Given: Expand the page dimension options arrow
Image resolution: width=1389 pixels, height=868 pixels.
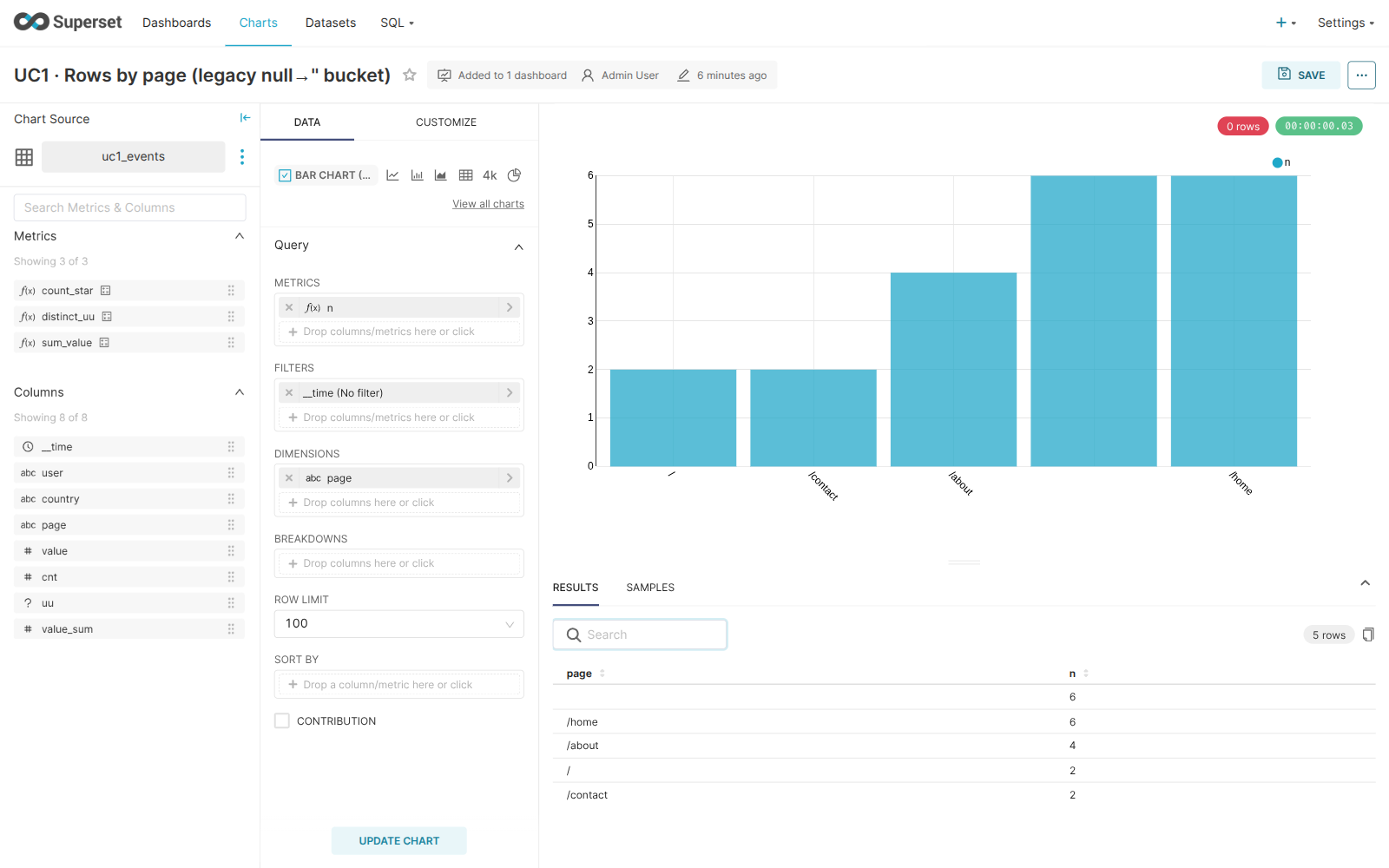Looking at the screenshot, I should (x=510, y=477).
